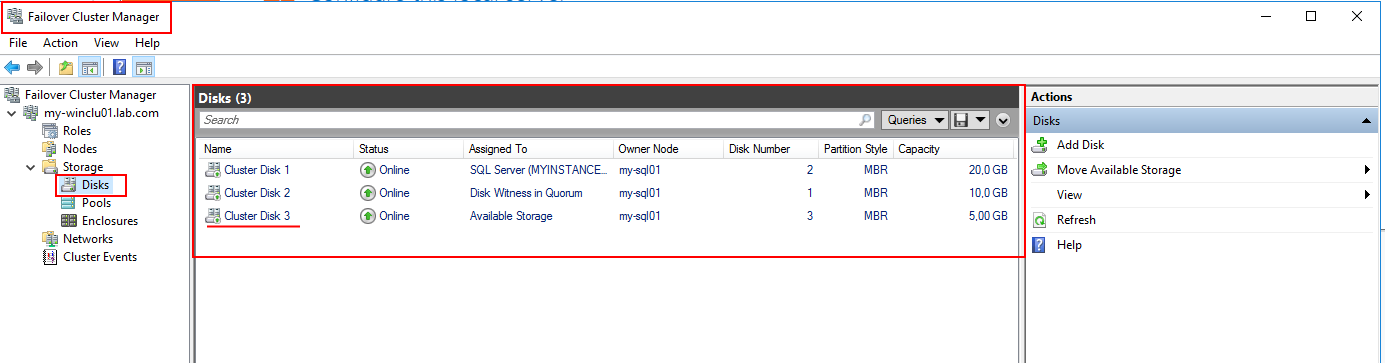This screenshot has width=1385, height=363.
Task: Click Help link in Actions pane
Action: [x=1069, y=245]
